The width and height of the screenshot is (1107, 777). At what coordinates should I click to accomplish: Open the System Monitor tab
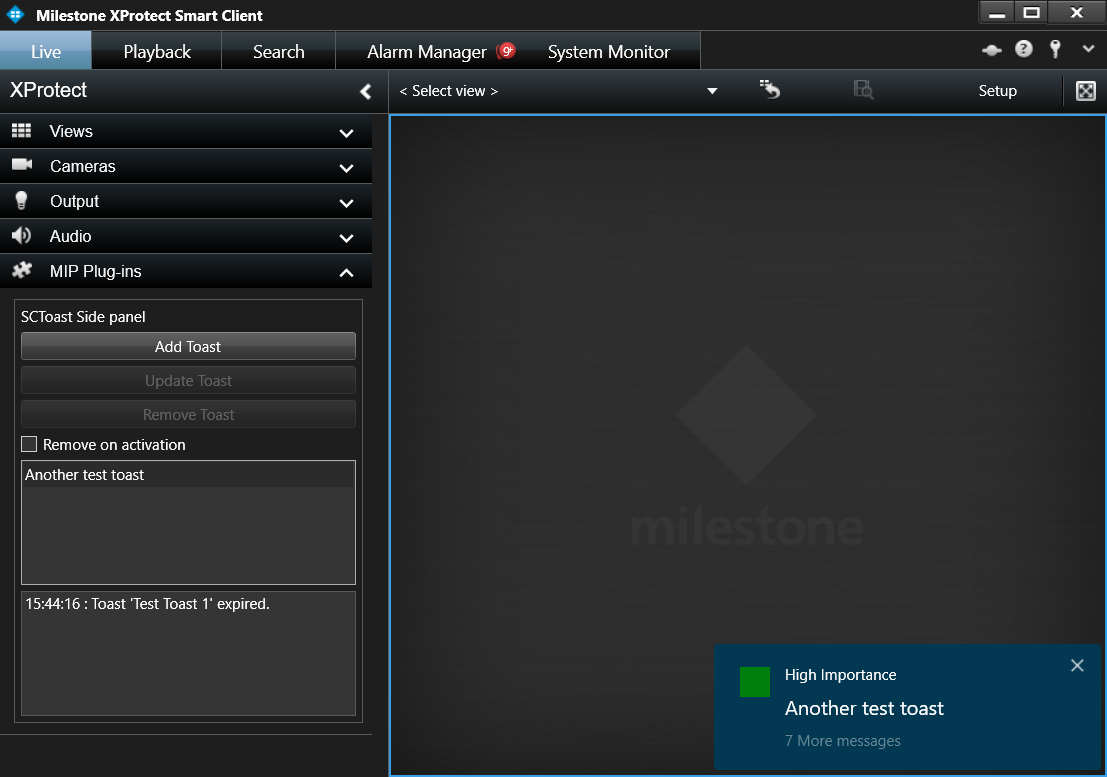click(x=608, y=52)
